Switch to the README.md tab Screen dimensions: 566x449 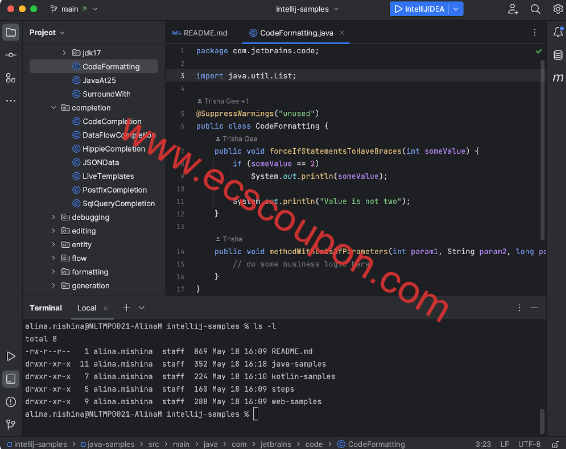tap(200, 33)
